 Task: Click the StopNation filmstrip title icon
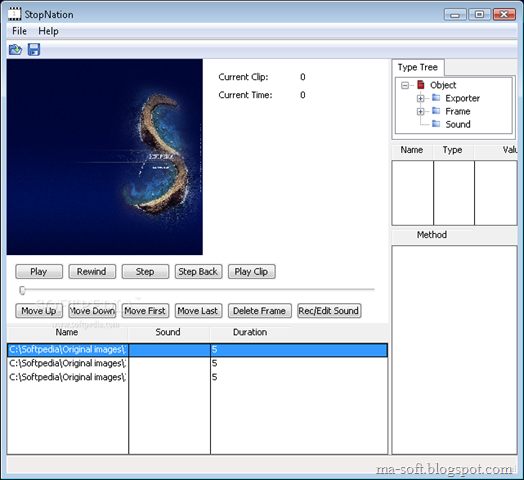[x=14, y=14]
